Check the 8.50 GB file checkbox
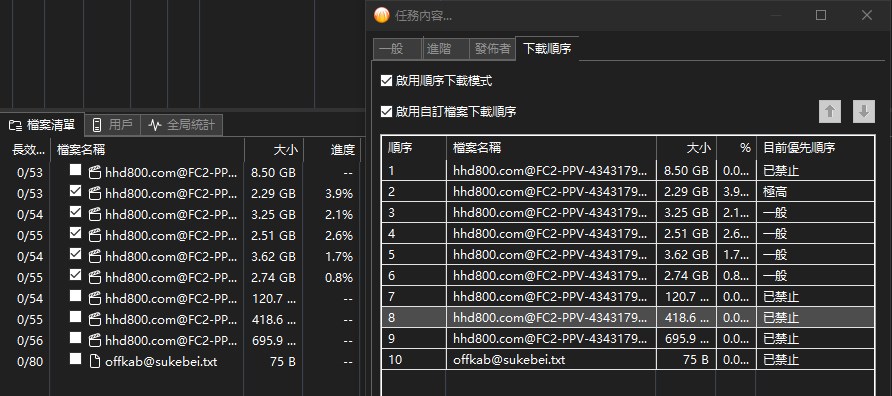892x396 pixels. 76,170
